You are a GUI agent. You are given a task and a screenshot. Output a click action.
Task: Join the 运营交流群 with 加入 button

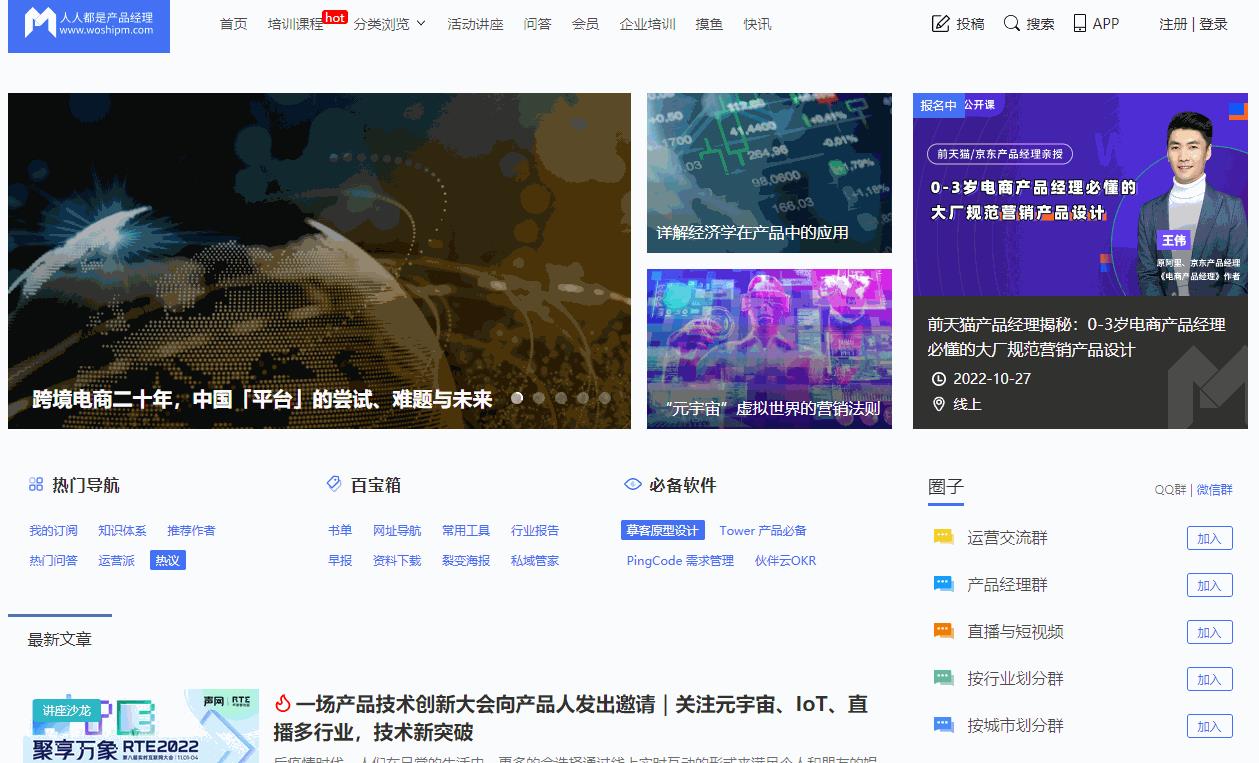1209,538
